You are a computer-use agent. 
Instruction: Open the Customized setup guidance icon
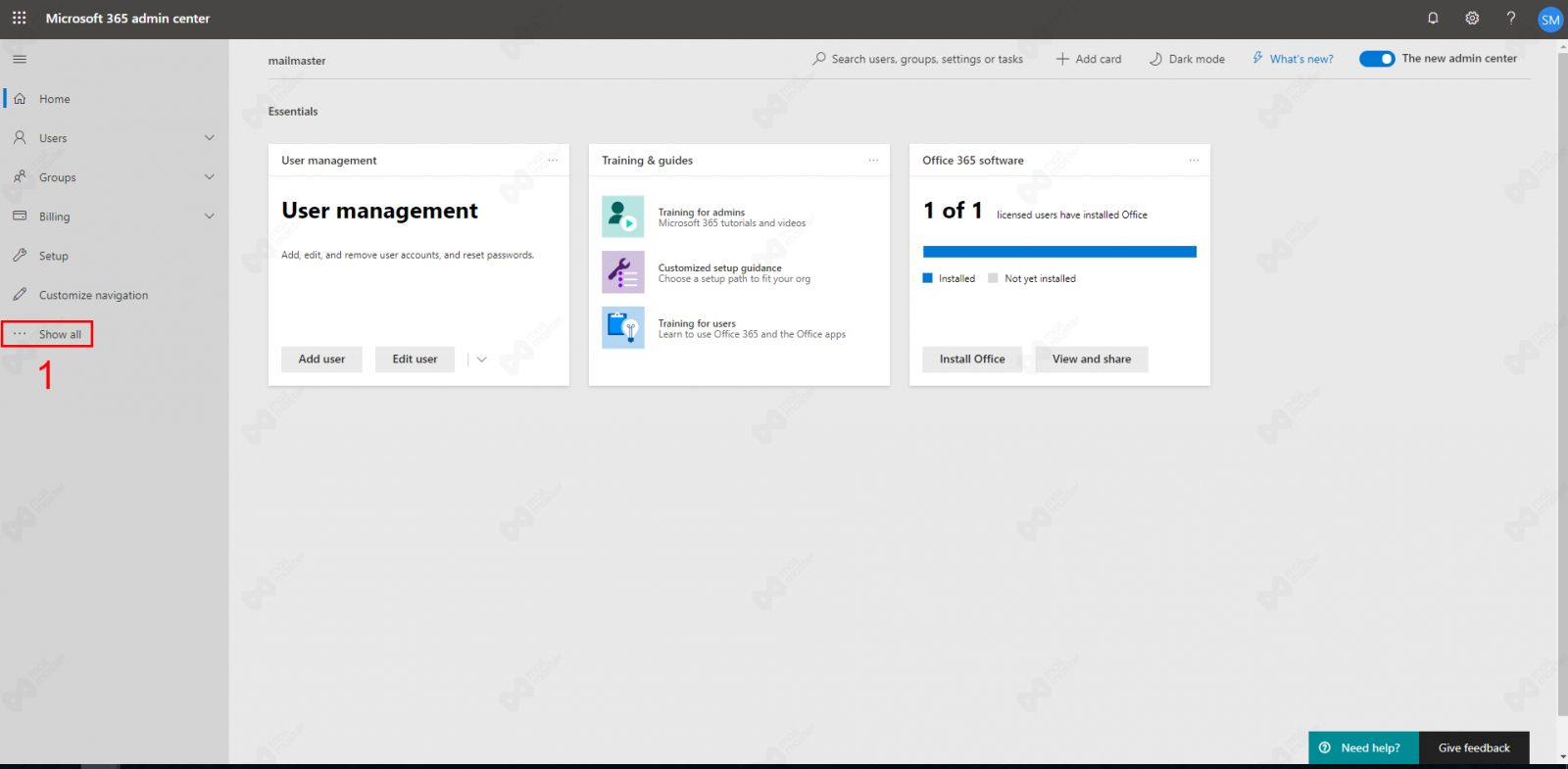click(x=622, y=272)
